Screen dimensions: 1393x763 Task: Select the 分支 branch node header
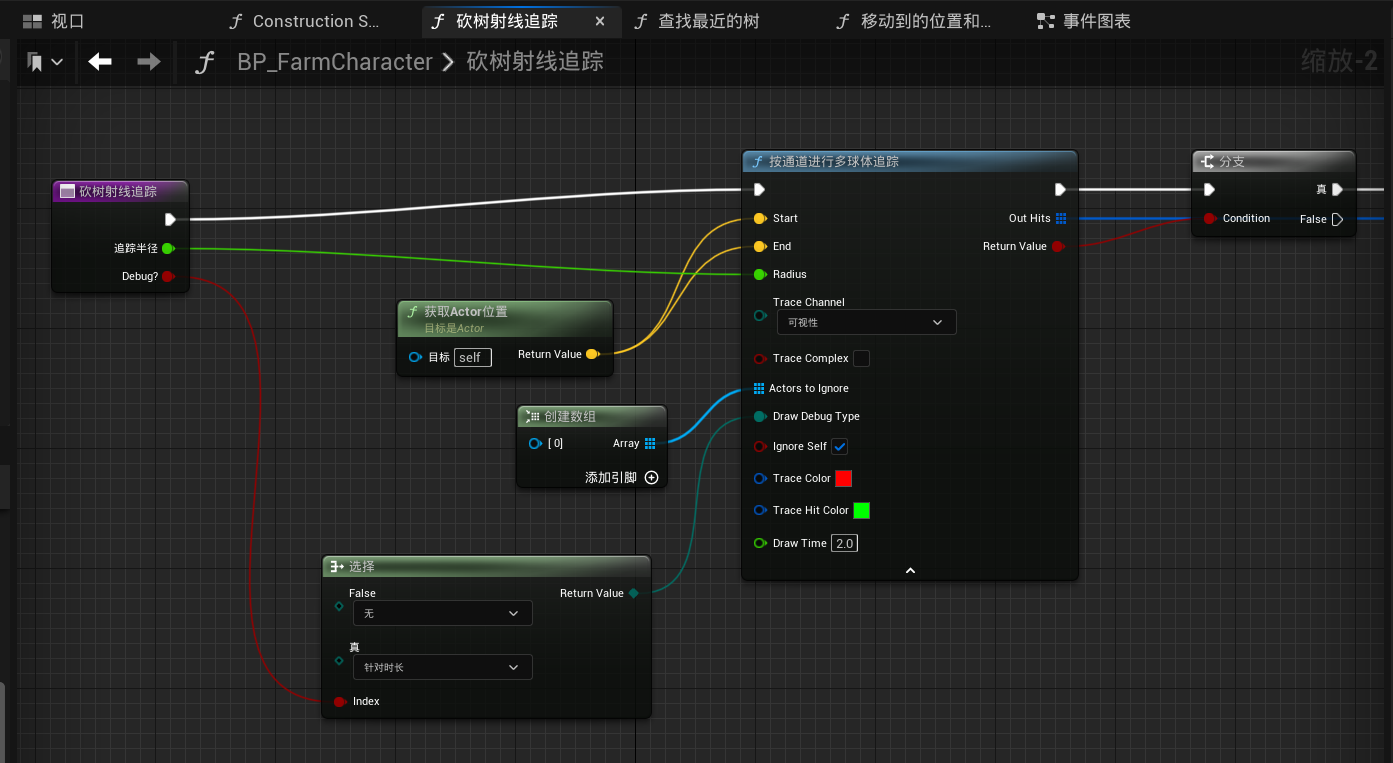[1274, 161]
